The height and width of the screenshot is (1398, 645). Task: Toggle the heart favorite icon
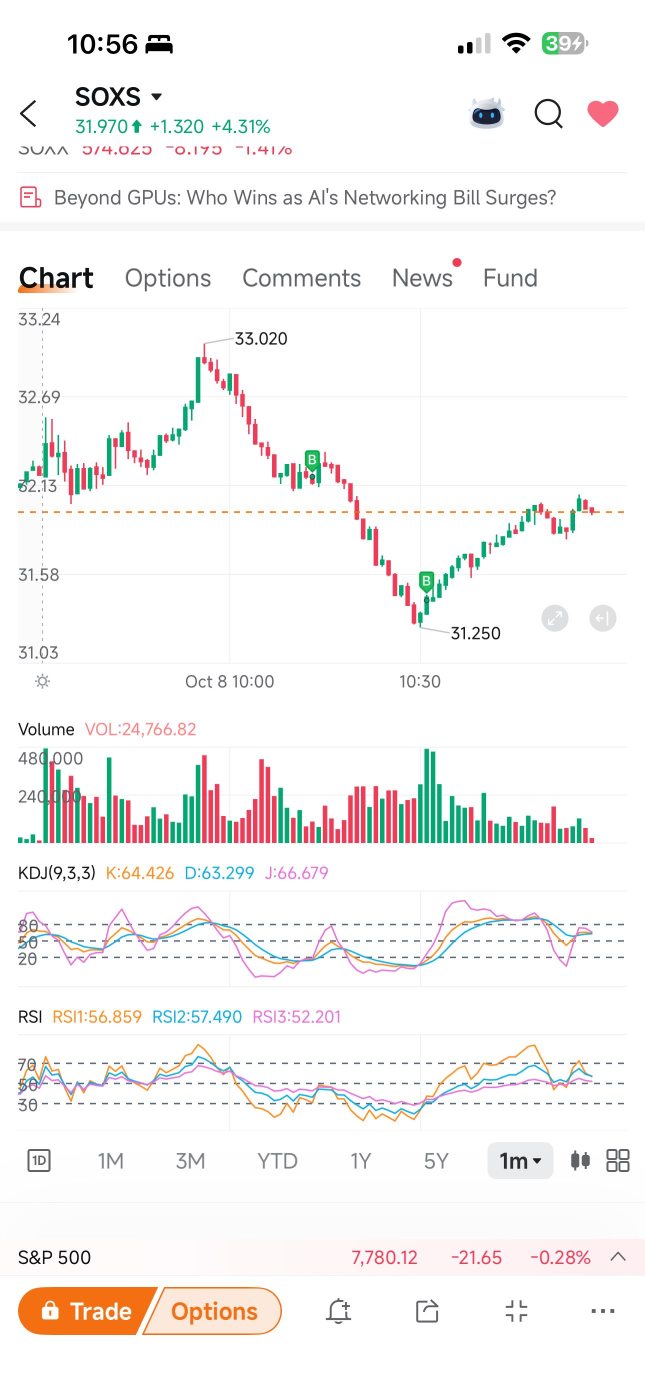coord(603,114)
